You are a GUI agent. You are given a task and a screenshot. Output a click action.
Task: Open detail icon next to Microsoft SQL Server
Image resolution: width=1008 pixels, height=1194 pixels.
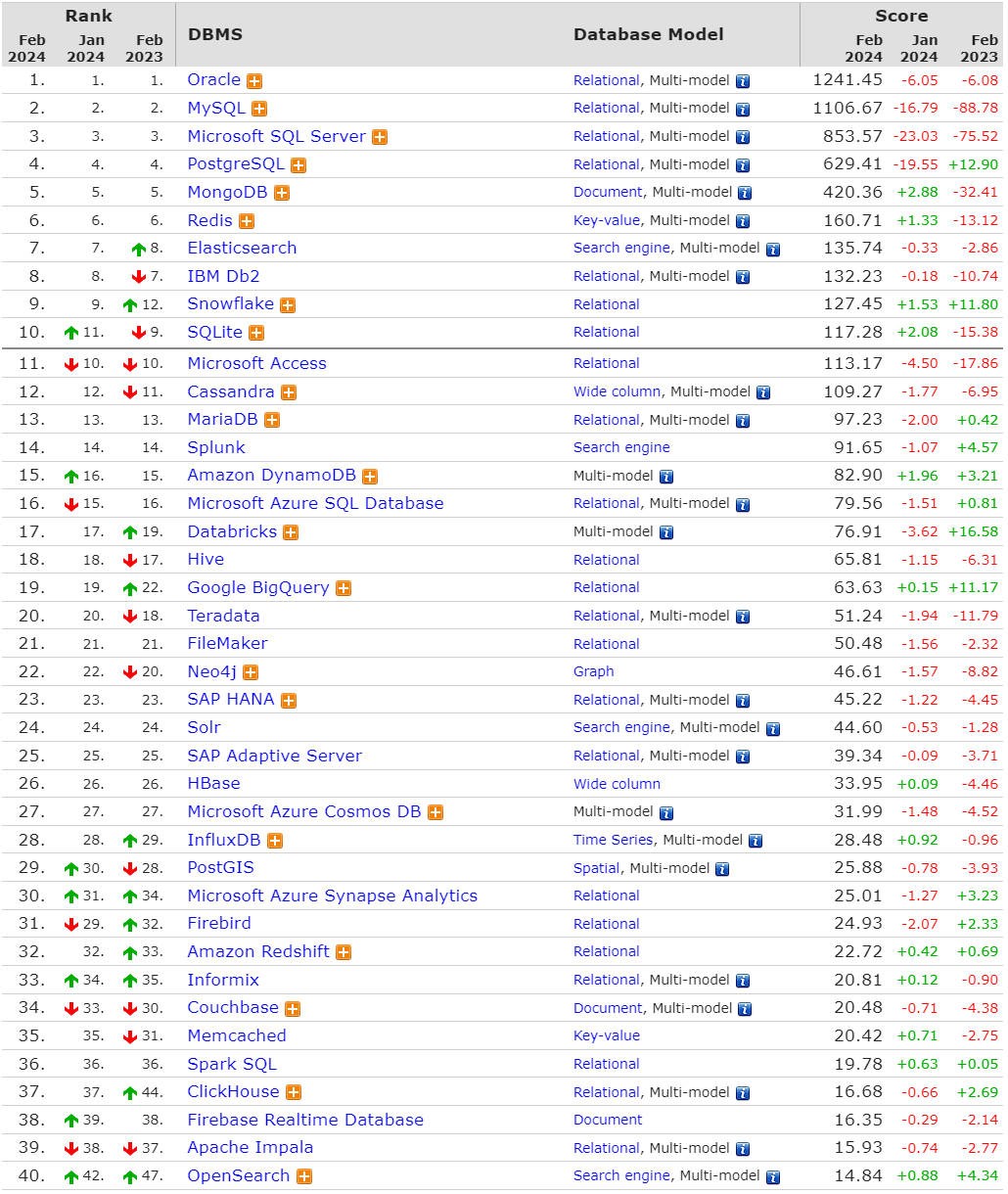click(380, 137)
